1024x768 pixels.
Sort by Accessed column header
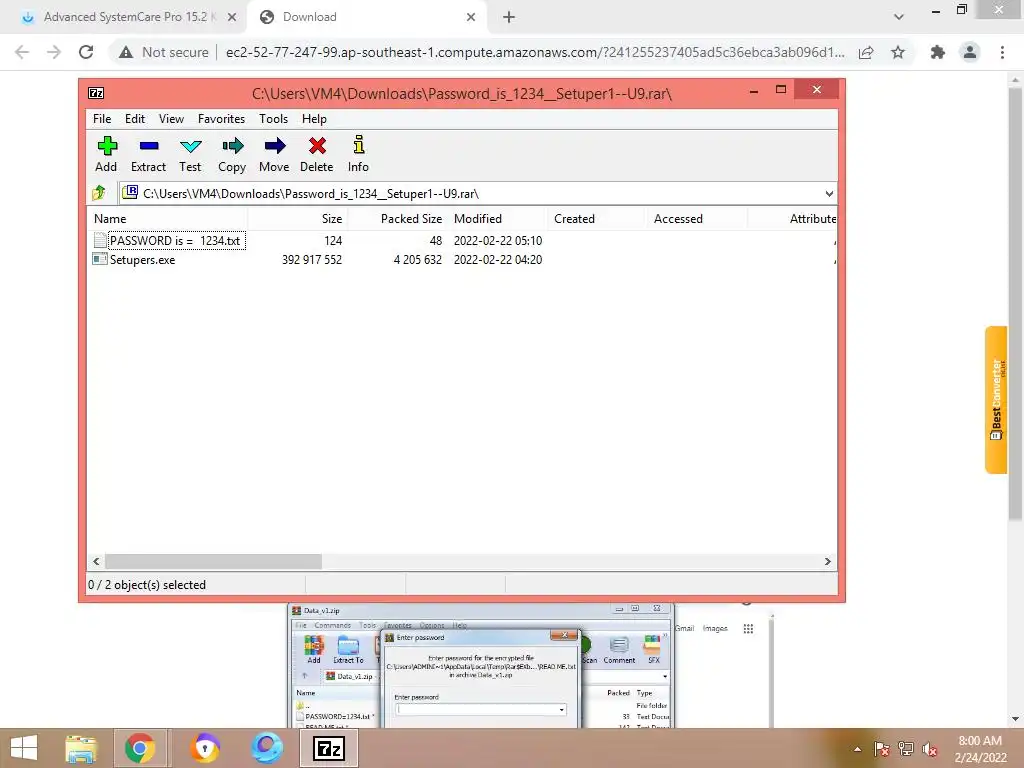[697, 219]
